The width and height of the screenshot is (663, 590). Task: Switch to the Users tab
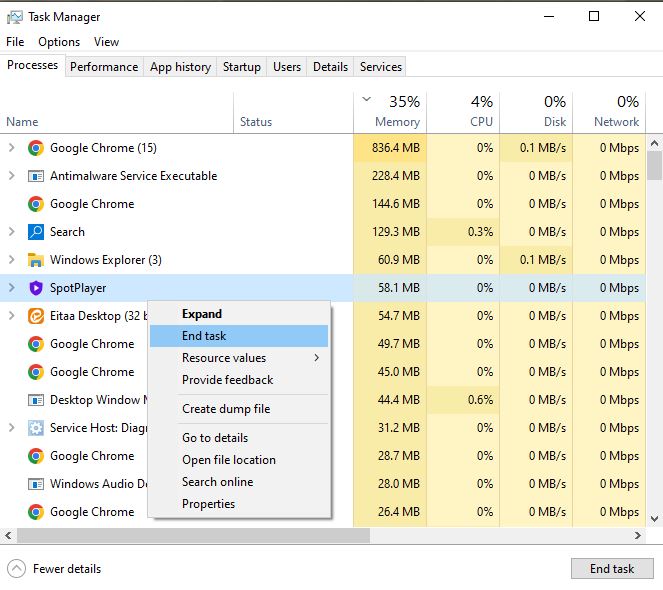287,67
